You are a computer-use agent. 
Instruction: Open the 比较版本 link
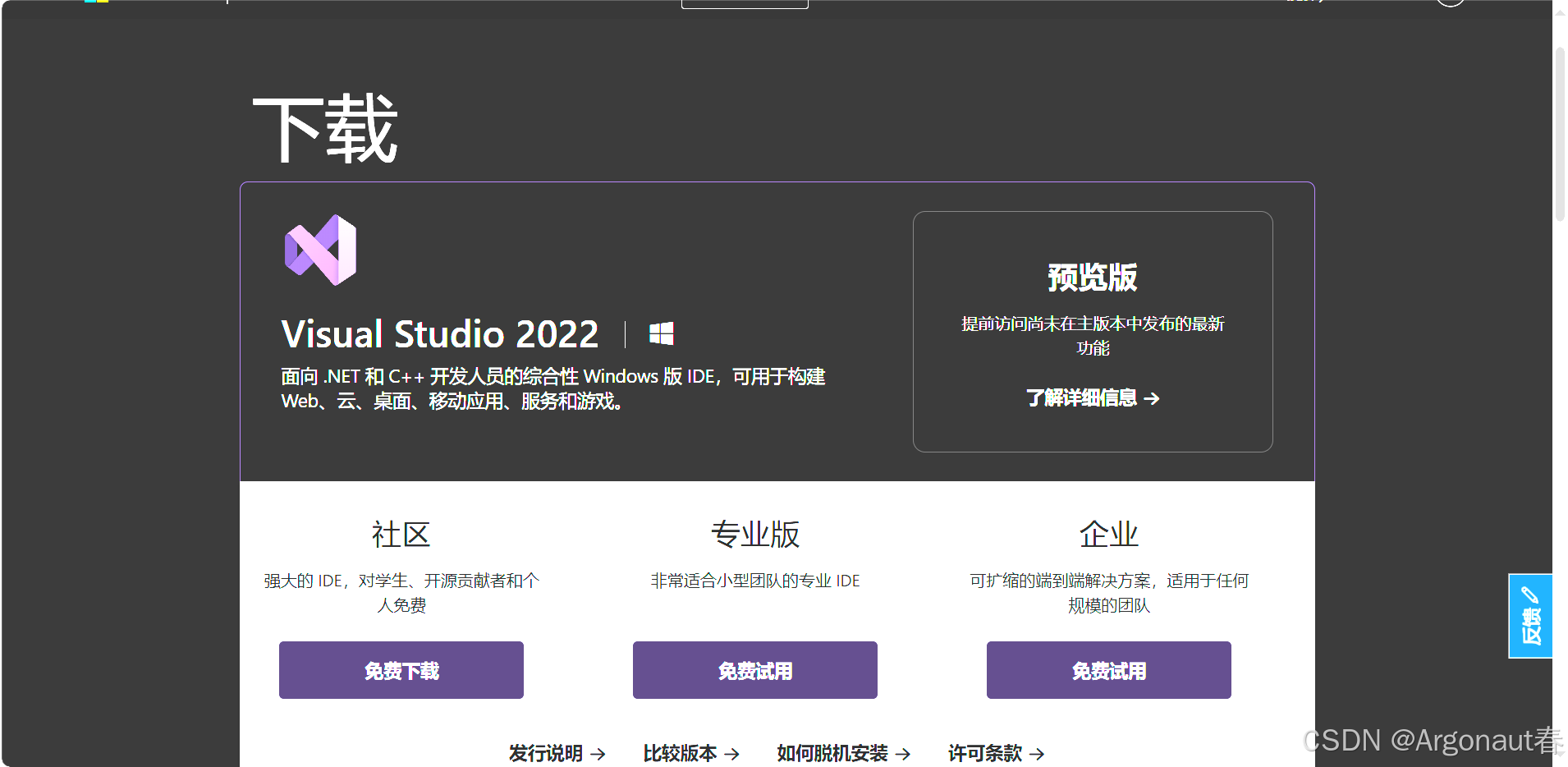point(691,753)
